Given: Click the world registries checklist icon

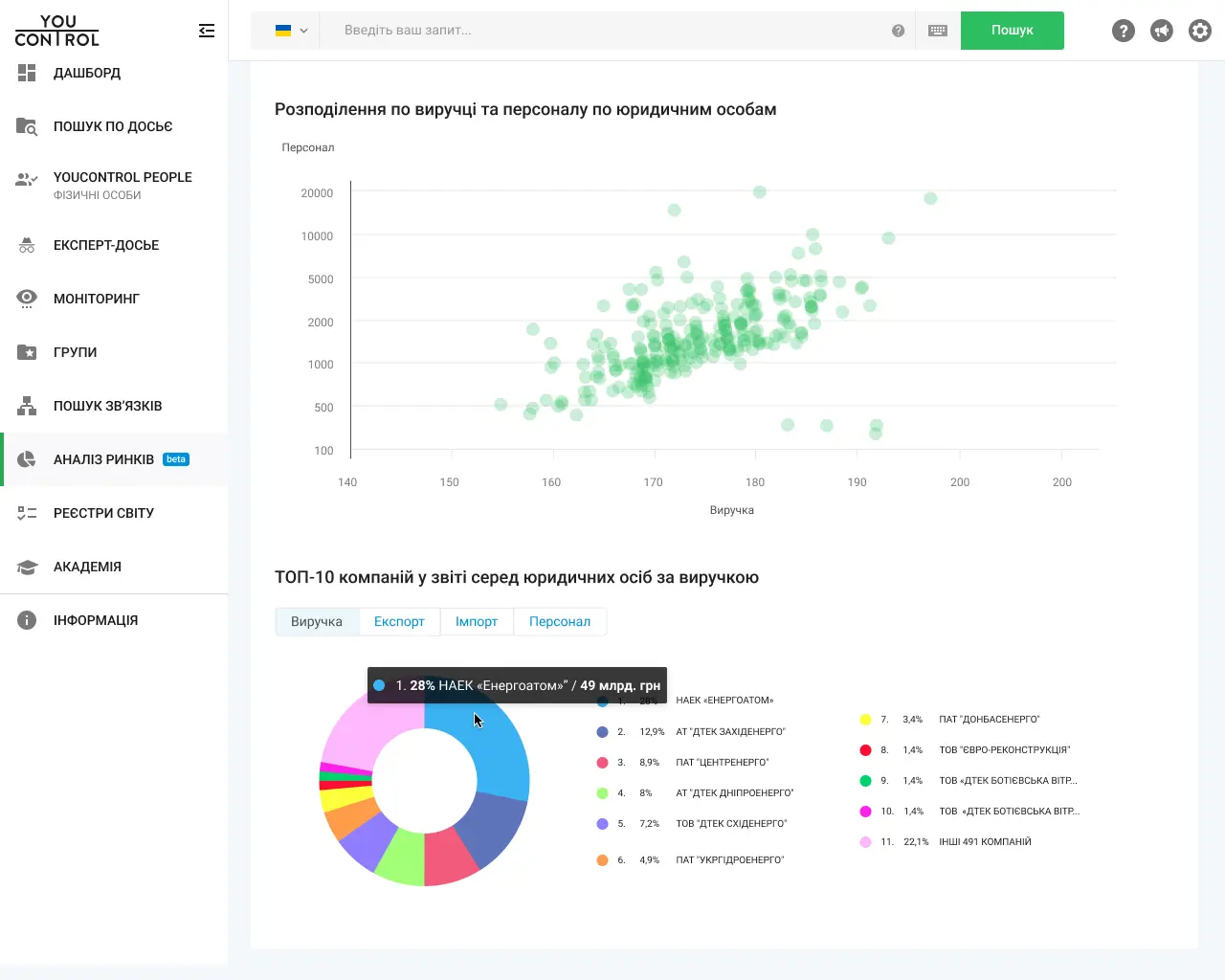Looking at the screenshot, I should click(27, 513).
